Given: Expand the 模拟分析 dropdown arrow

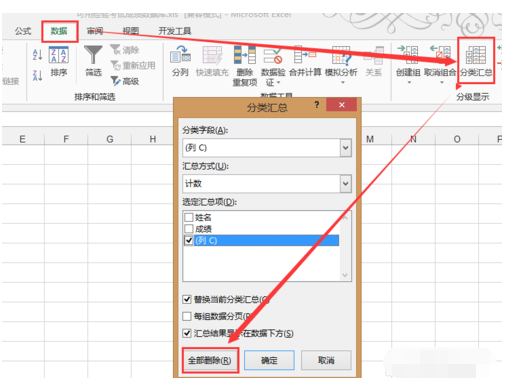Looking at the screenshot, I should [342, 82].
